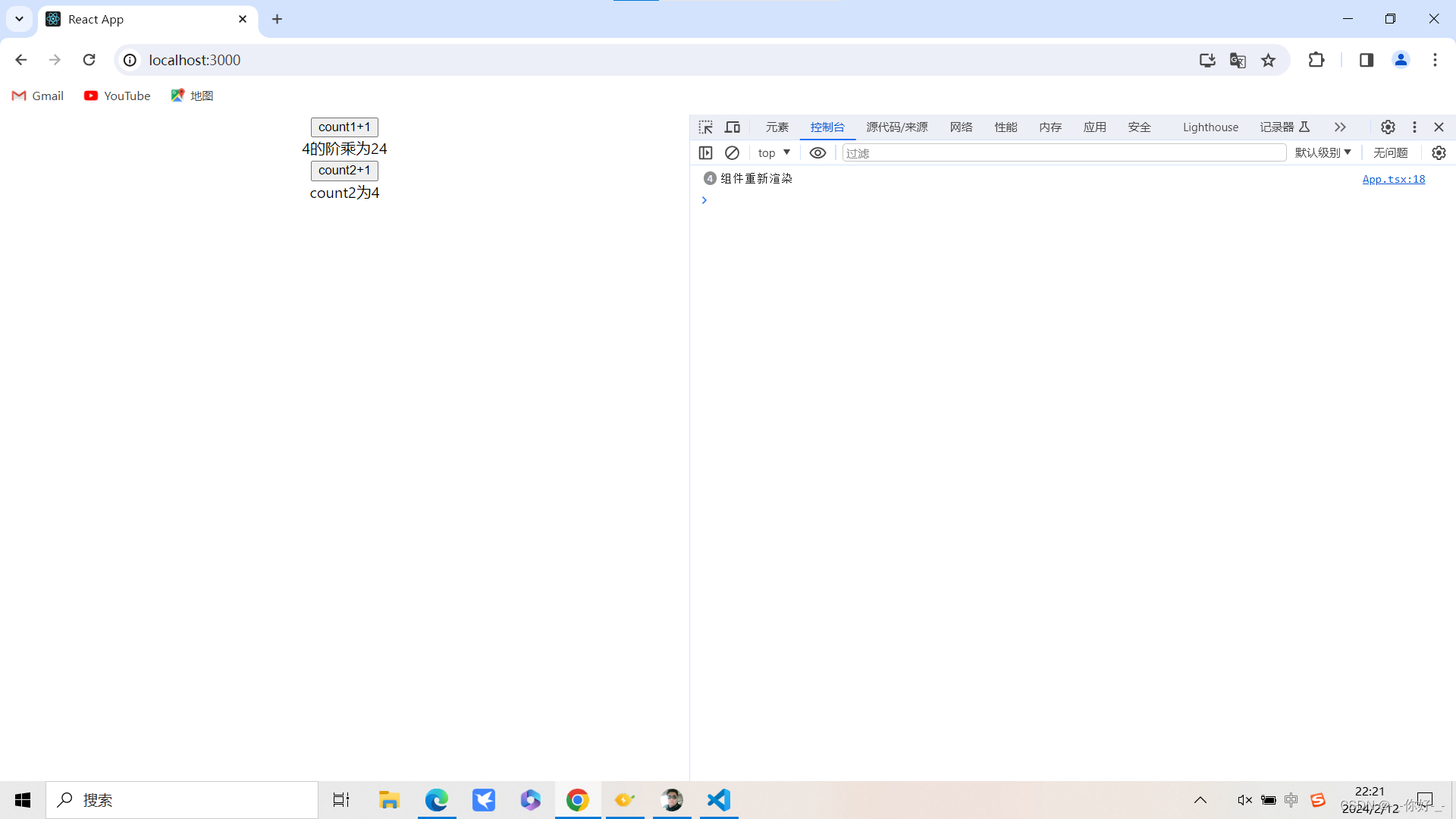The width and height of the screenshot is (1456, 819).
Task: Open live expression eye icon
Action: [x=817, y=152]
